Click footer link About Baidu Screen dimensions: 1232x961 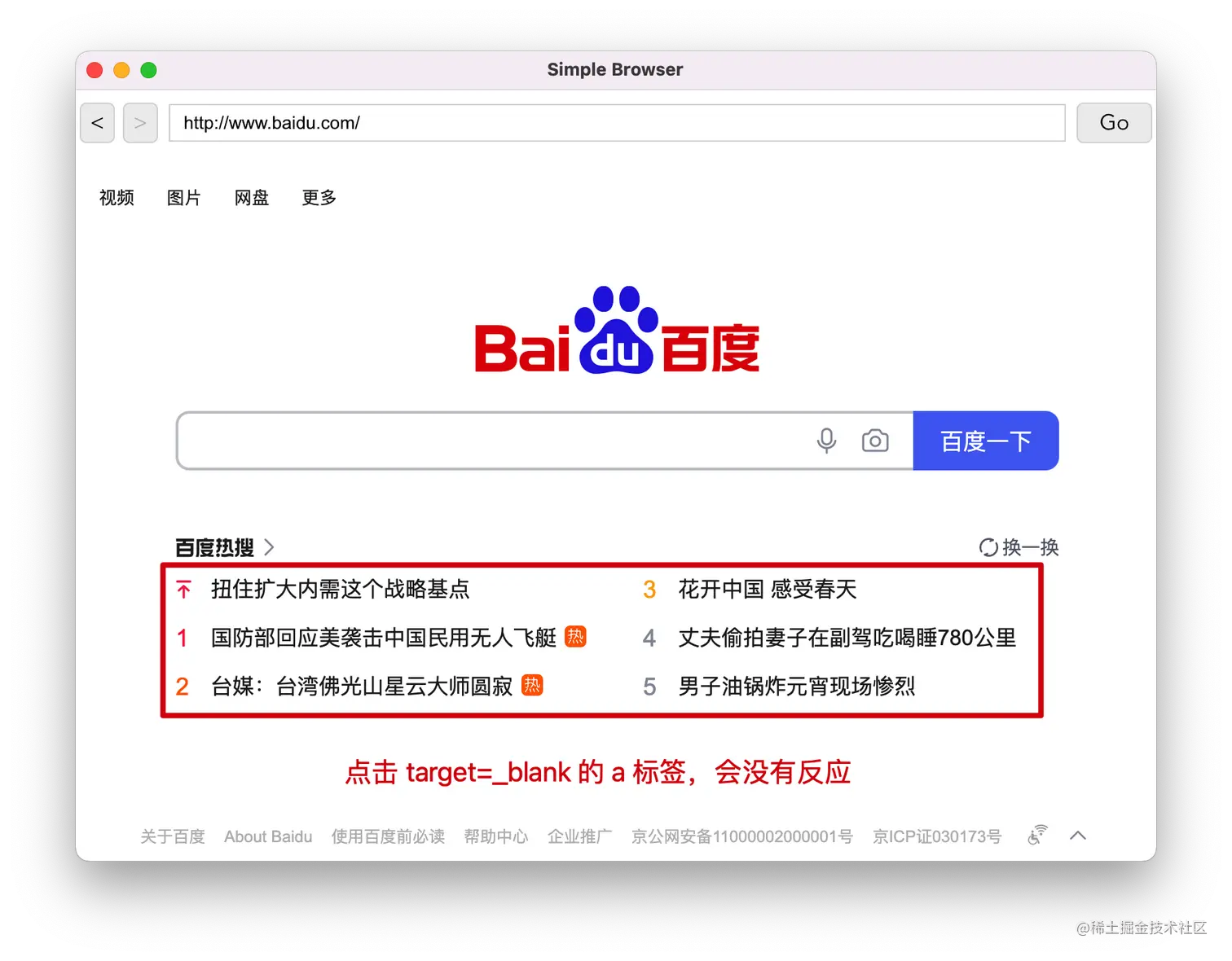268,836
